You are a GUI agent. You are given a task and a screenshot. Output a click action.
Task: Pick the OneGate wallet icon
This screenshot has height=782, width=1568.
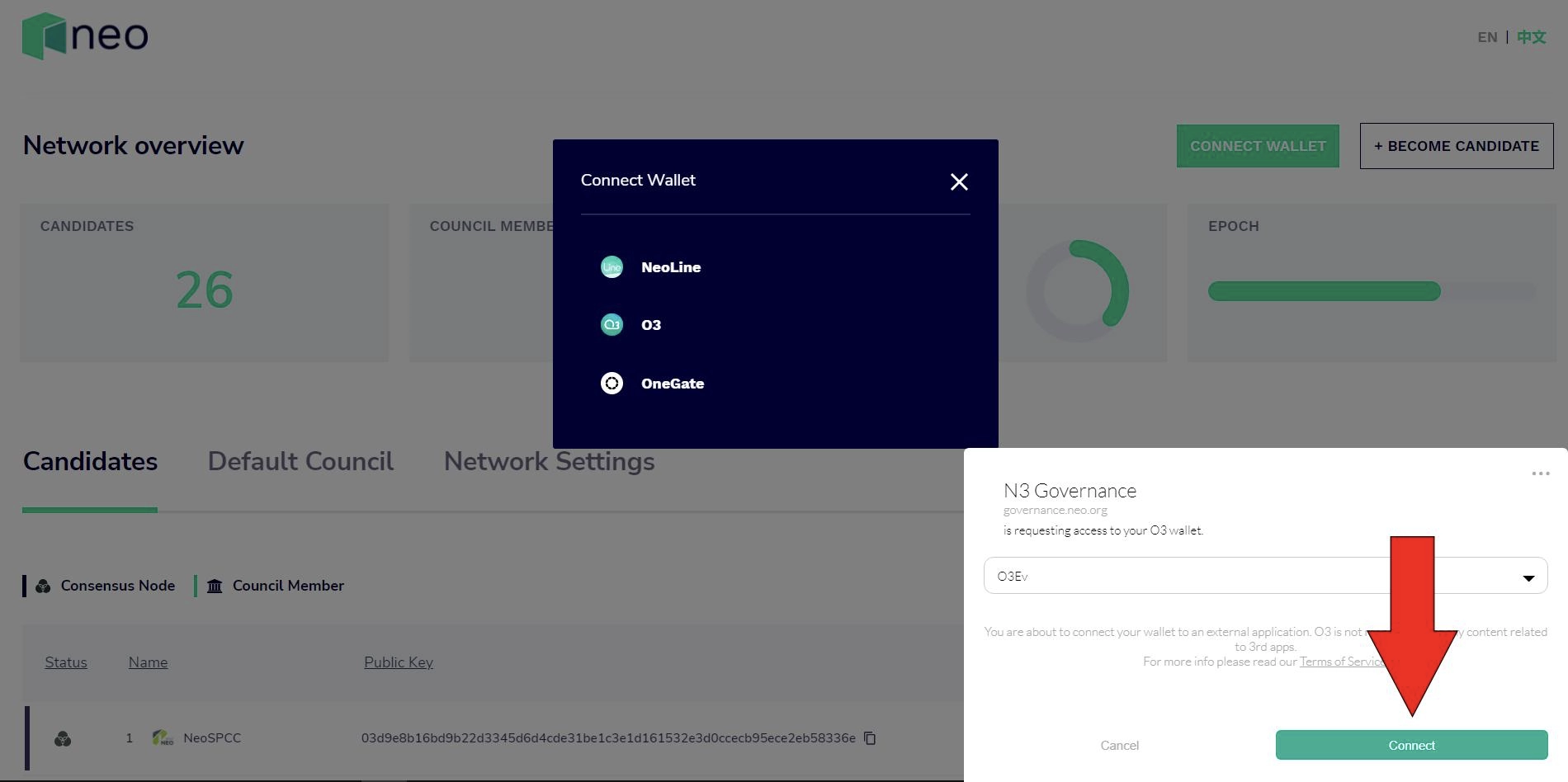(x=612, y=383)
